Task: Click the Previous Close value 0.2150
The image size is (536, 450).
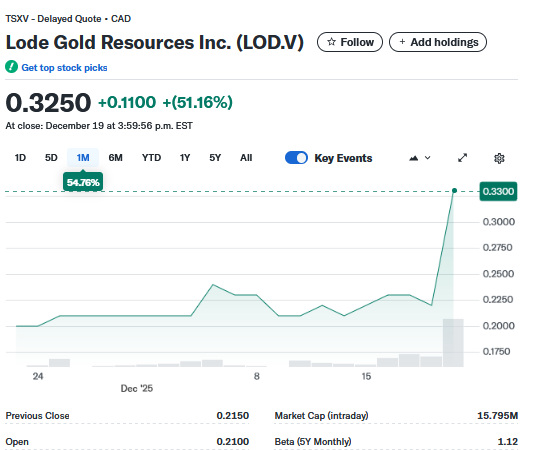Action: point(233,416)
